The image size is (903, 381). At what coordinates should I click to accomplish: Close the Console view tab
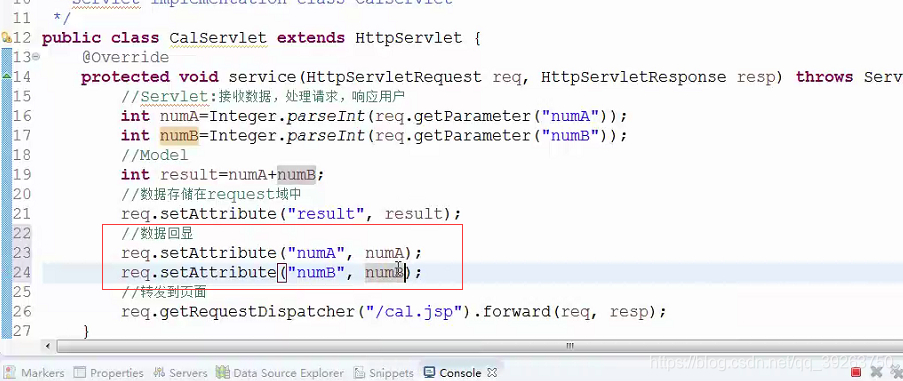pyautogui.click(x=492, y=372)
